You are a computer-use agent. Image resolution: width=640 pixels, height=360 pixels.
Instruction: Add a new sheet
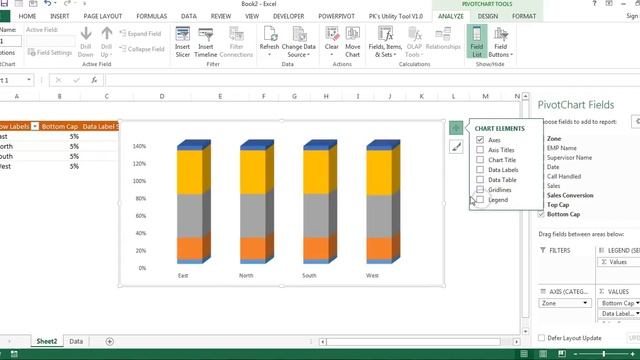[109, 341]
